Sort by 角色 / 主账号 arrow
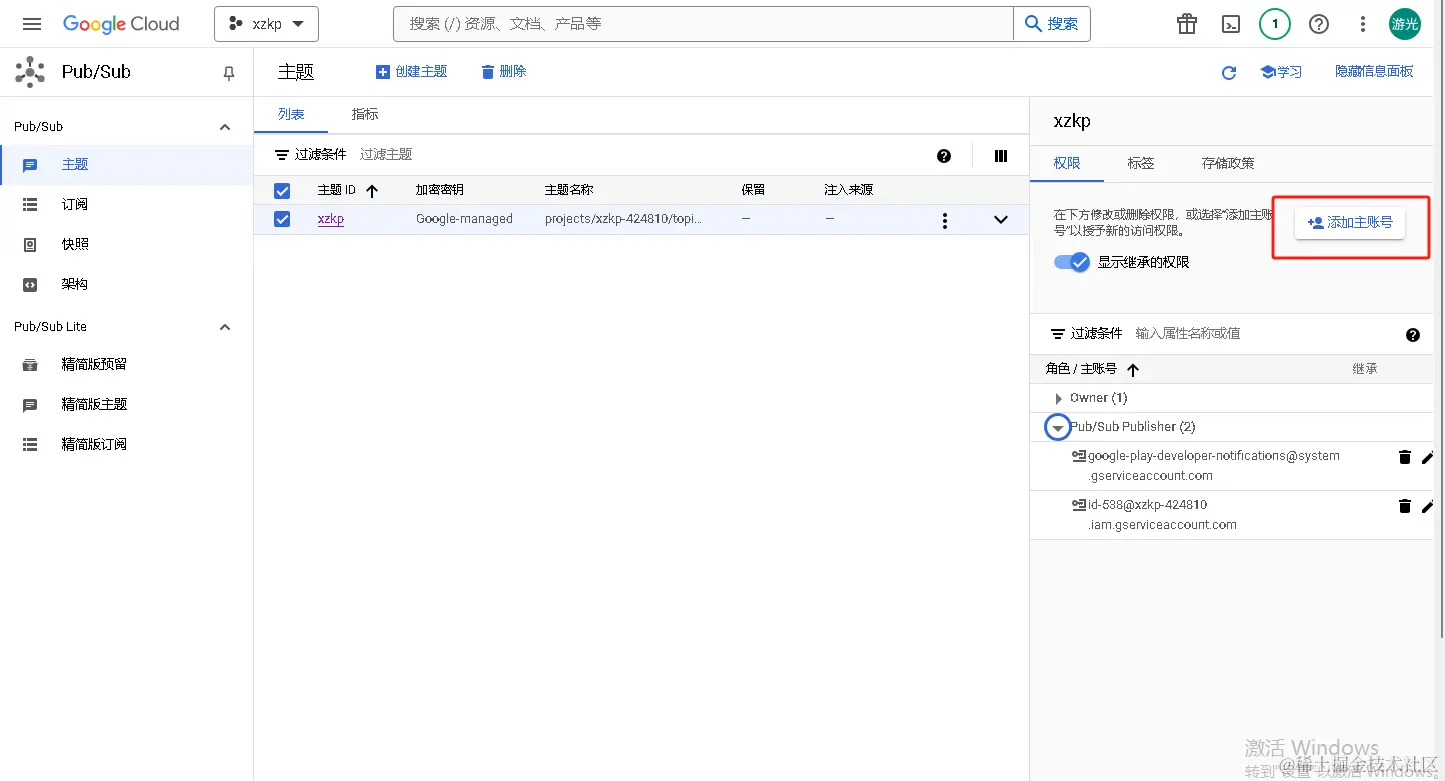The image size is (1445, 781). click(1133, 370)
